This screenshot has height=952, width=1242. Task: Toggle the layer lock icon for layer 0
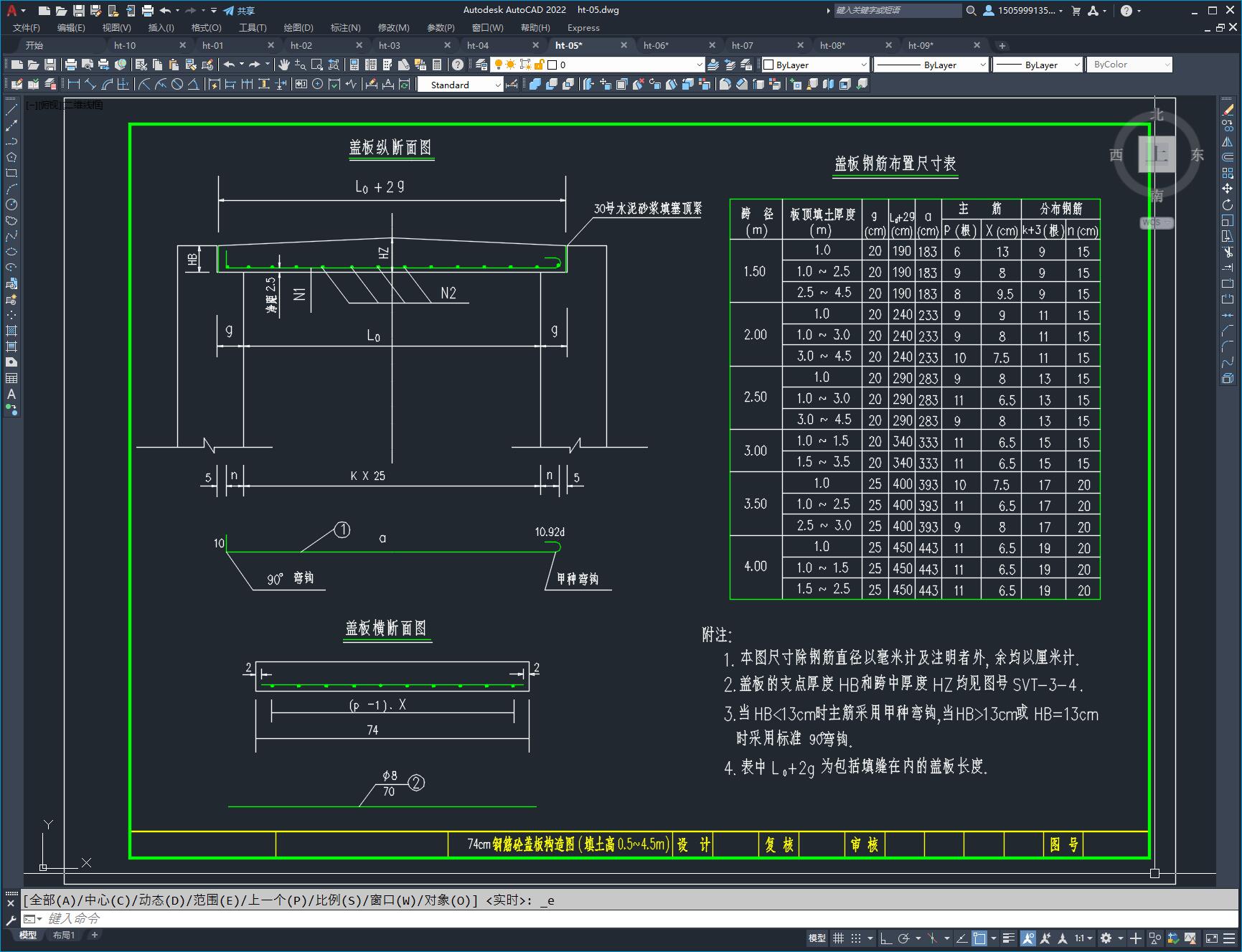point(540,65)
